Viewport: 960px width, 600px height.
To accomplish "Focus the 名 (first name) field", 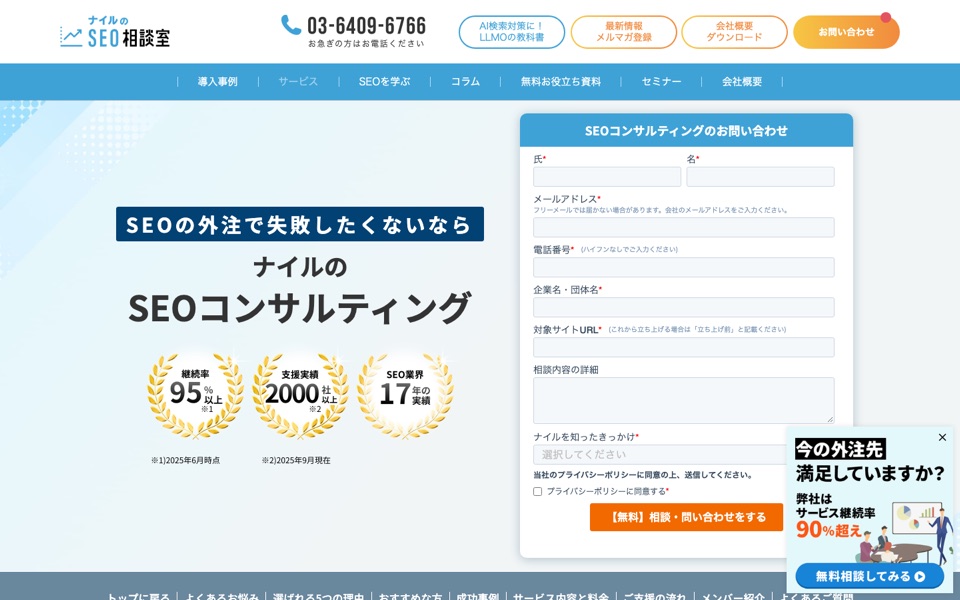I will point(760,176).
